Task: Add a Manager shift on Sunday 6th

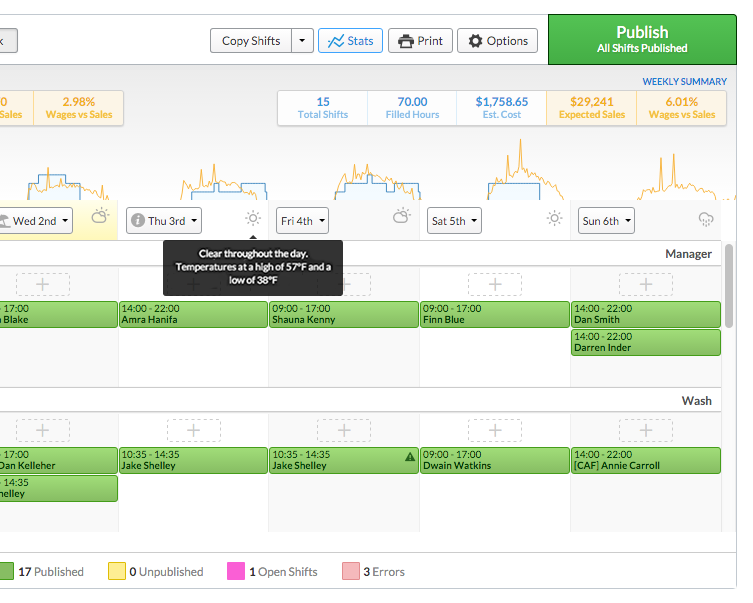Action: [645, 285]
